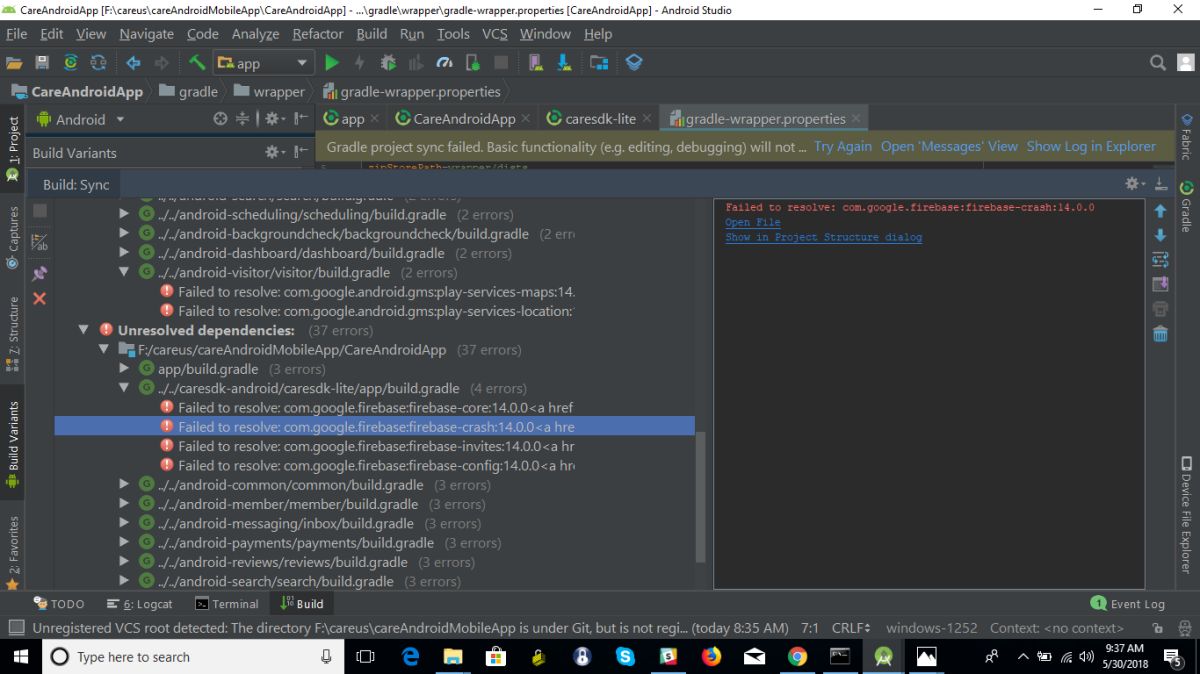Open the AVD Manager toolbar icon
The height and width of the screenshot is (674, 1200).
pos(536,62)
